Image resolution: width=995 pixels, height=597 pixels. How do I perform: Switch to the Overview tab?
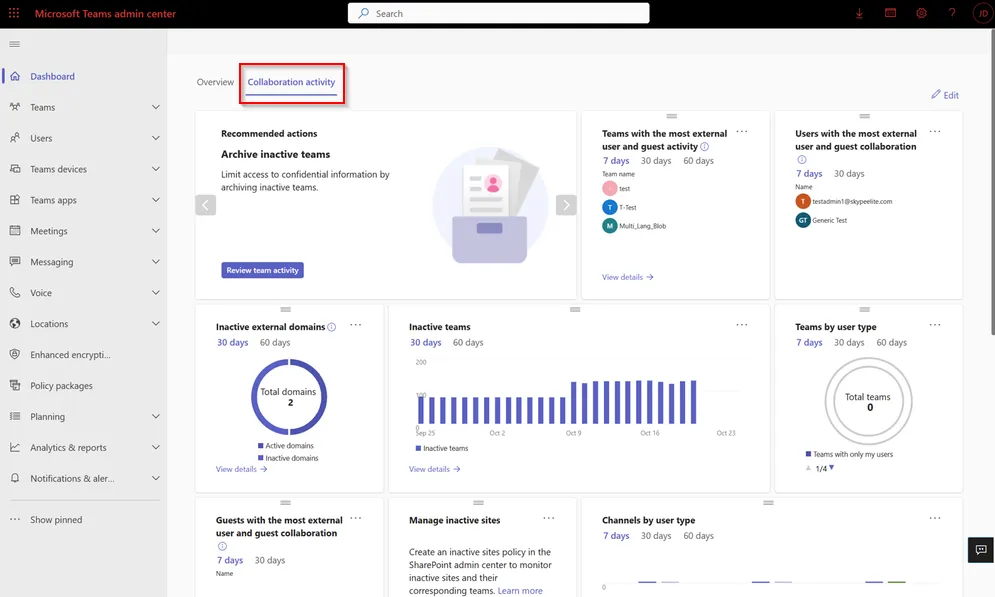(x=215, y=81)
